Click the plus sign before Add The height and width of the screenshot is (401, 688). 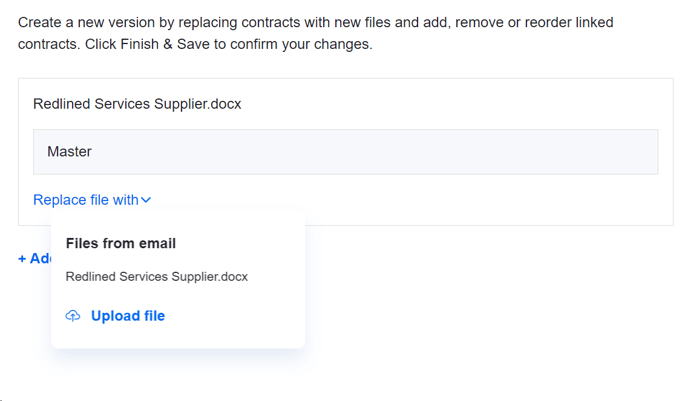pos(22,258)
